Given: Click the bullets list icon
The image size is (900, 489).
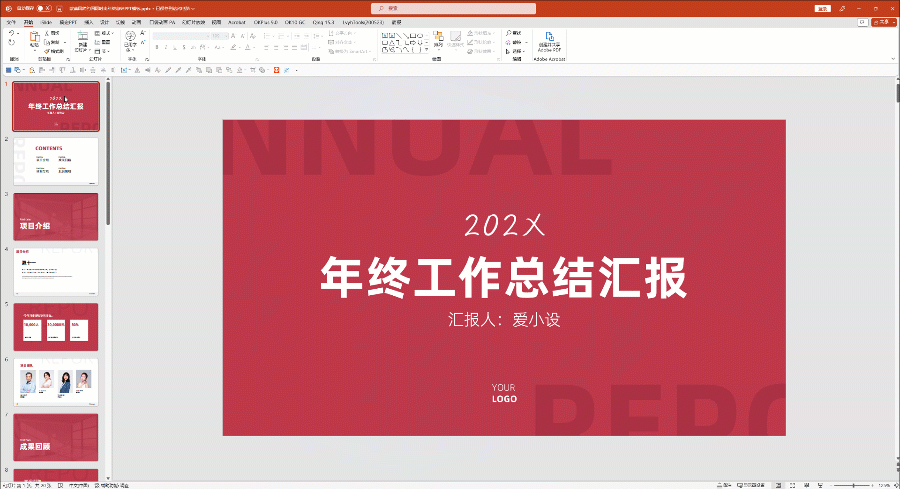Looking at the screenshot, I should 267,36.
